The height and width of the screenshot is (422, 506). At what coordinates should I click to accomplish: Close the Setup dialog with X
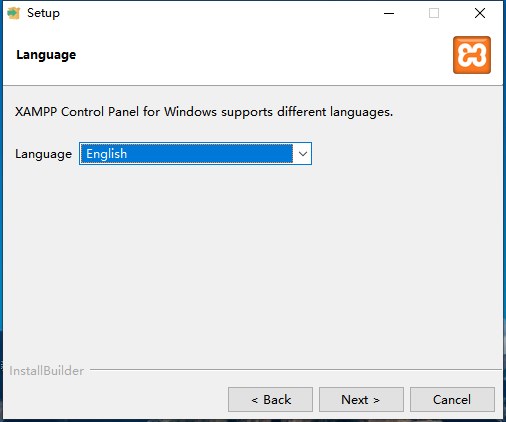click(x=480, y=13)
